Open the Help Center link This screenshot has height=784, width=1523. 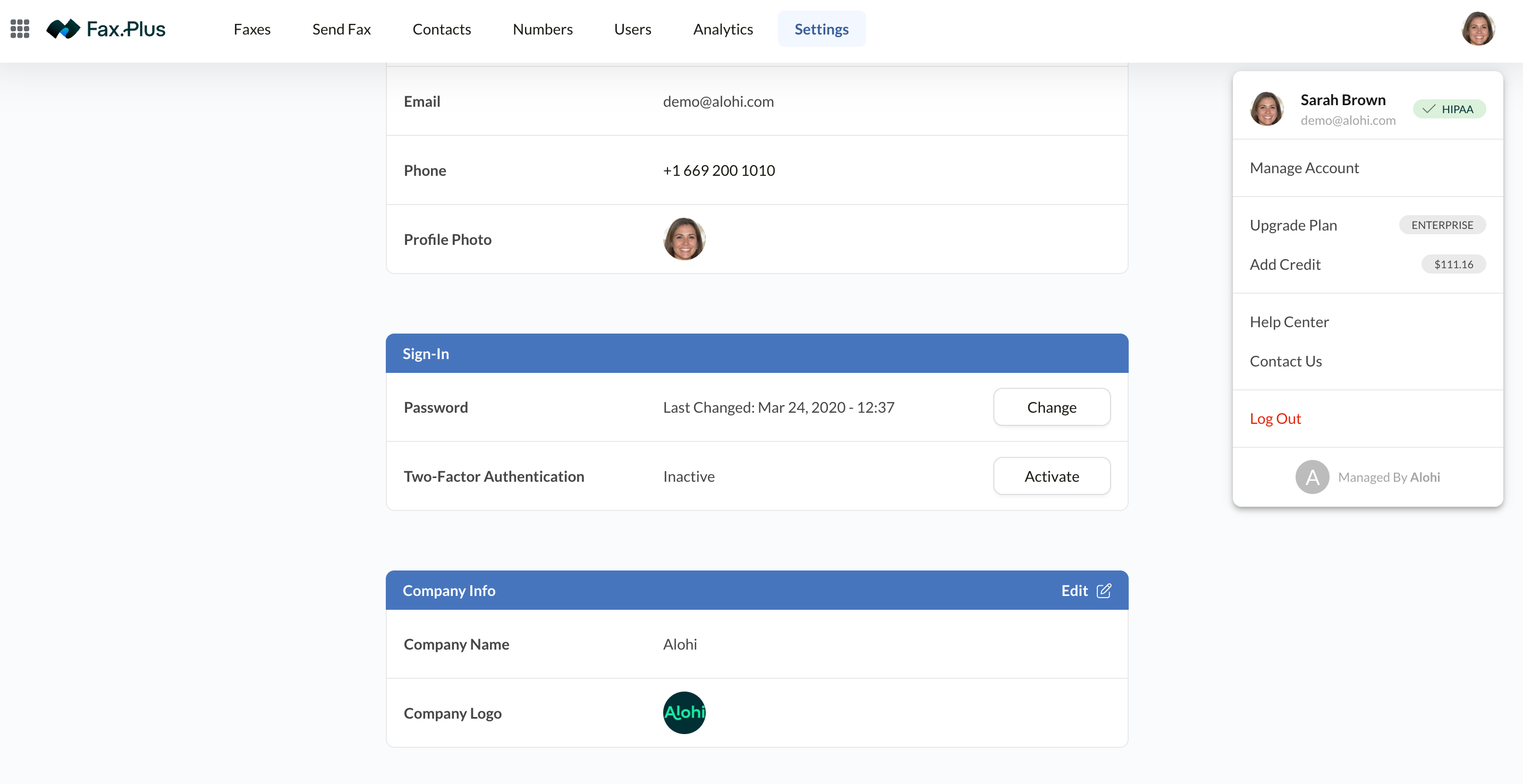[x=1289, y=322]
